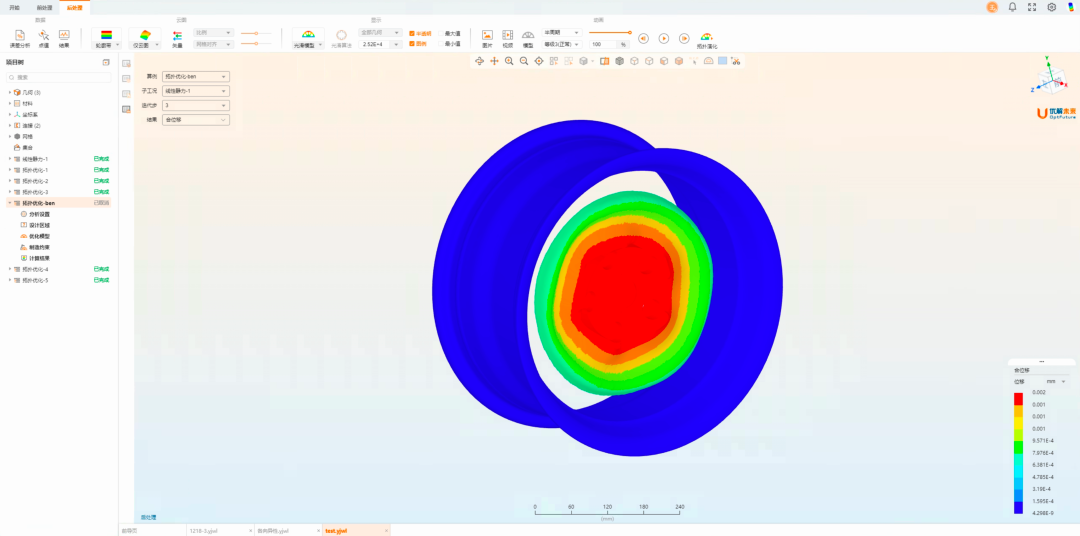
Task: Zoom out of the viewport
Action: [524, 61]
